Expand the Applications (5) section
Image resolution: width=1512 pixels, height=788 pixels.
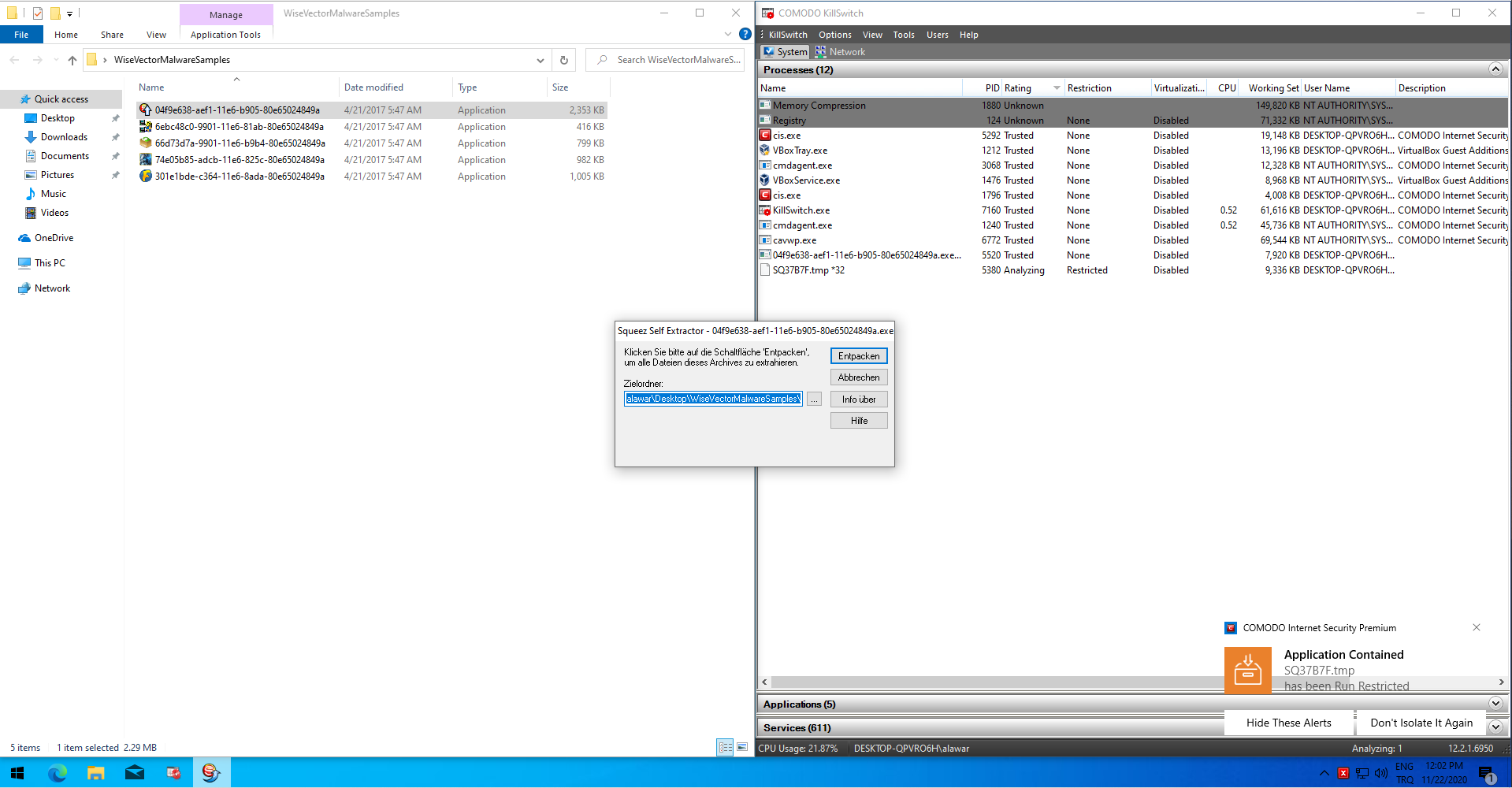point(1495,704)
